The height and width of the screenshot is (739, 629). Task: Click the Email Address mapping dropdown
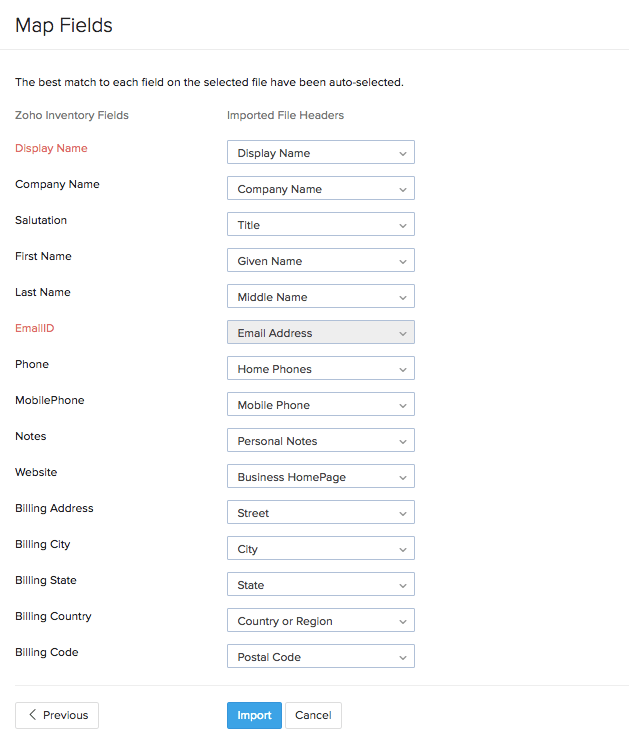[320, 333]
